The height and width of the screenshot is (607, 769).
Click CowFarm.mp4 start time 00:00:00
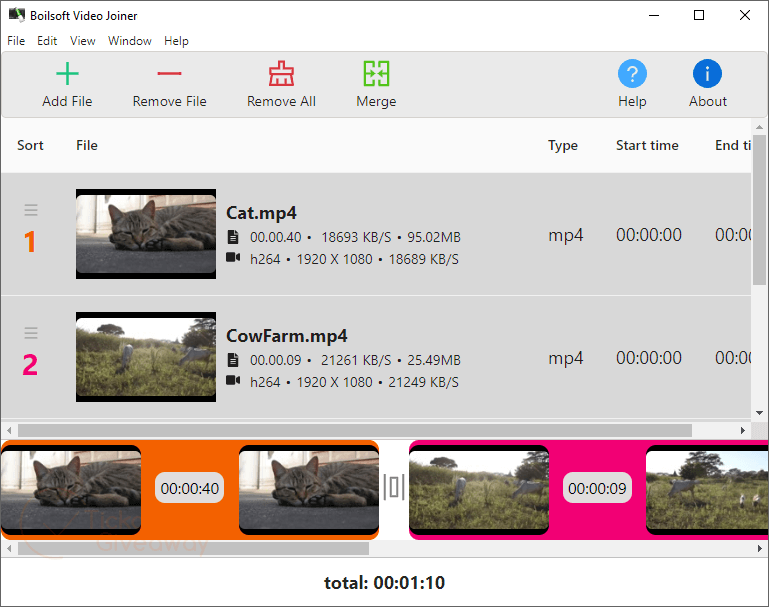click(649, 358)
